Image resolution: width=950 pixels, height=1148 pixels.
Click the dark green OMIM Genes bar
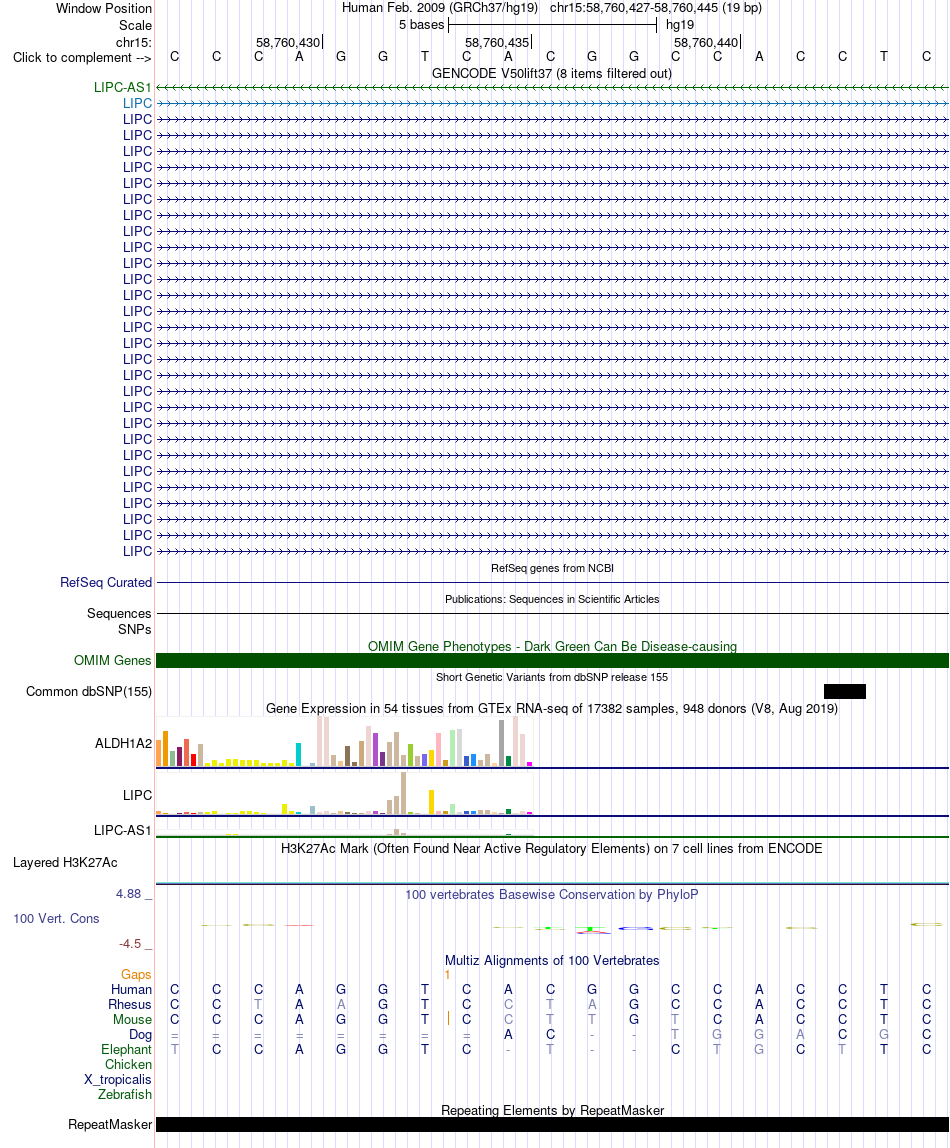(x=553, y=660)
